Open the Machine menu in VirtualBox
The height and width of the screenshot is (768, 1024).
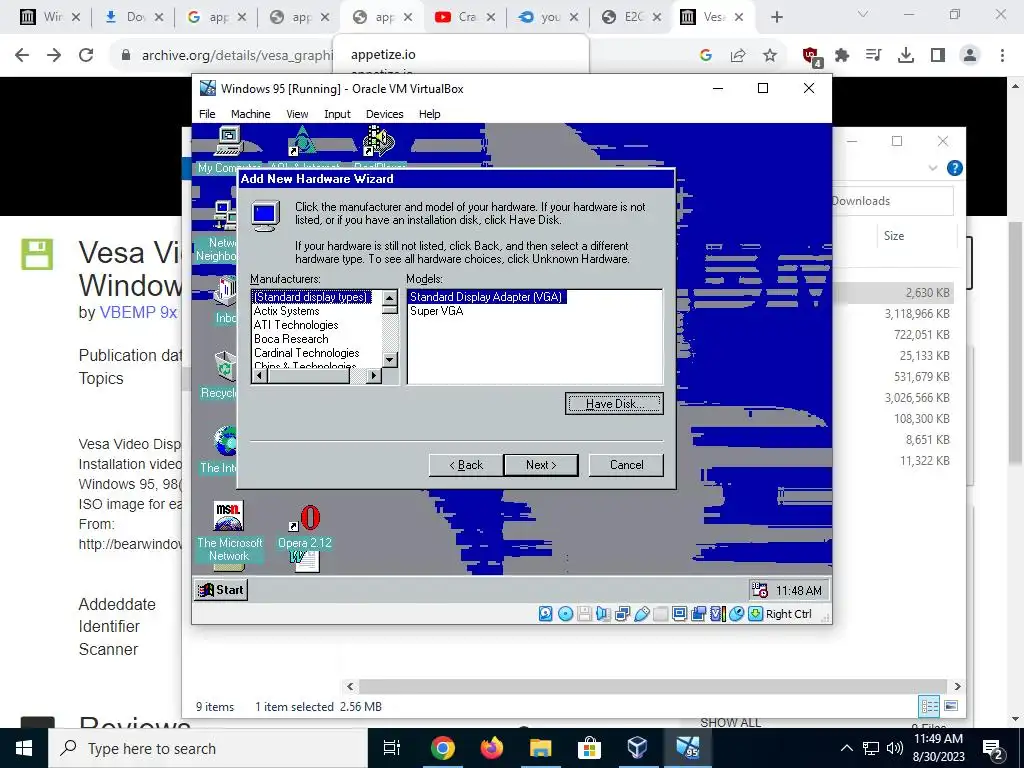(x=250, y=114)
